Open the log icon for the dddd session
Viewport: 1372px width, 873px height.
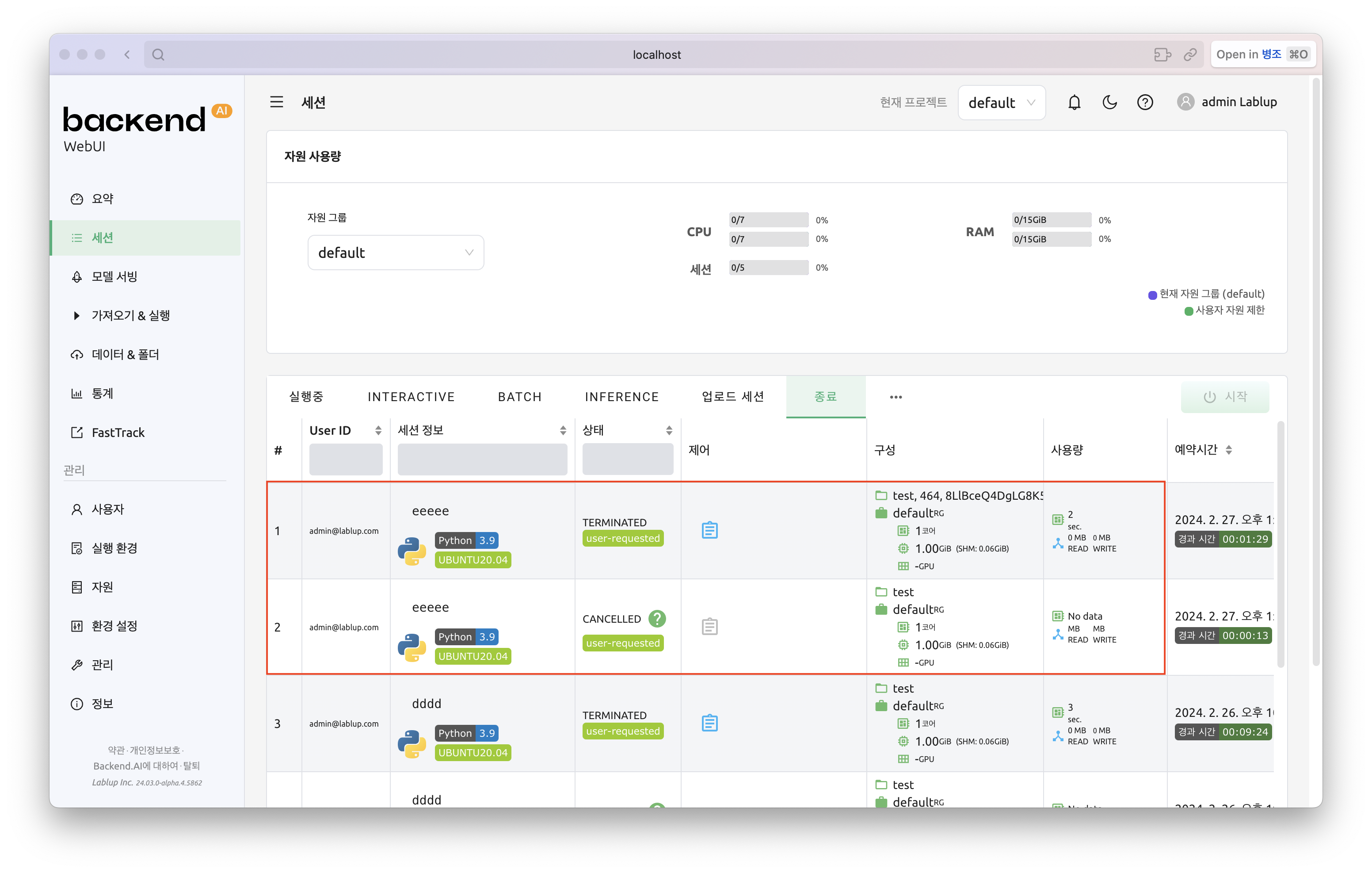[709, 723]
